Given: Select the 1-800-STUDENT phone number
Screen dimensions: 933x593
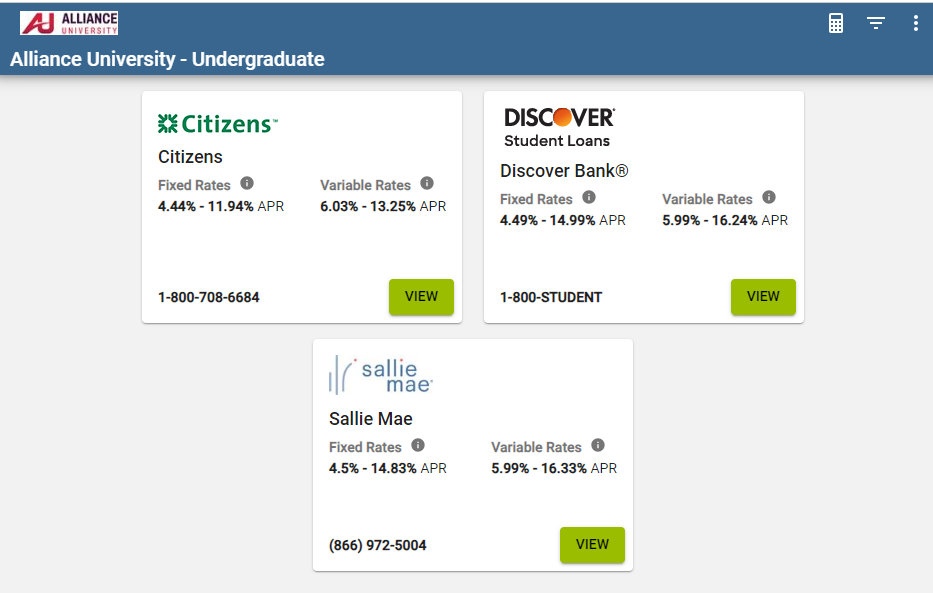Looking at the screenshot, I should coord(551,297).
